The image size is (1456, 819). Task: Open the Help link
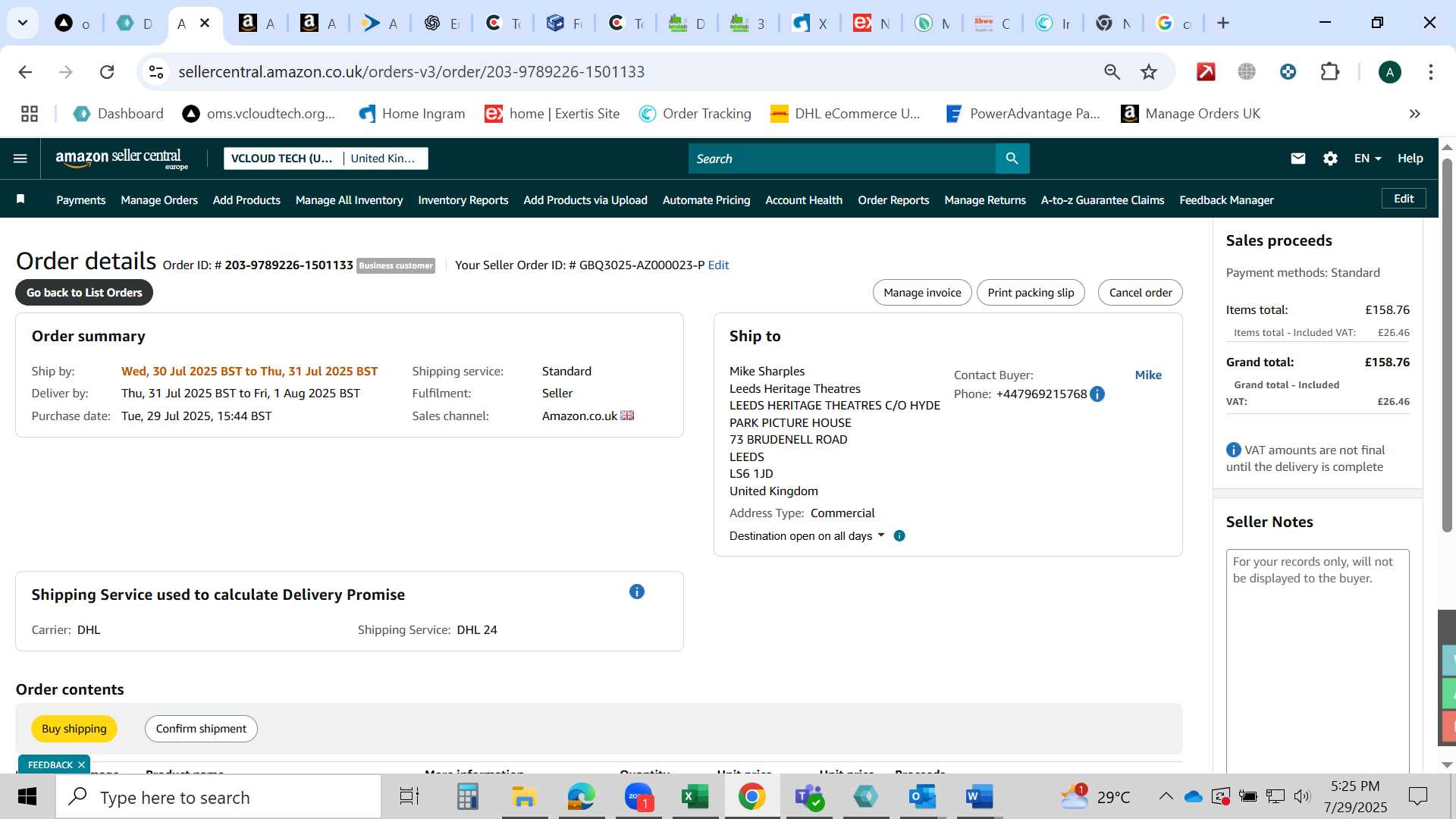[1410, 158]
